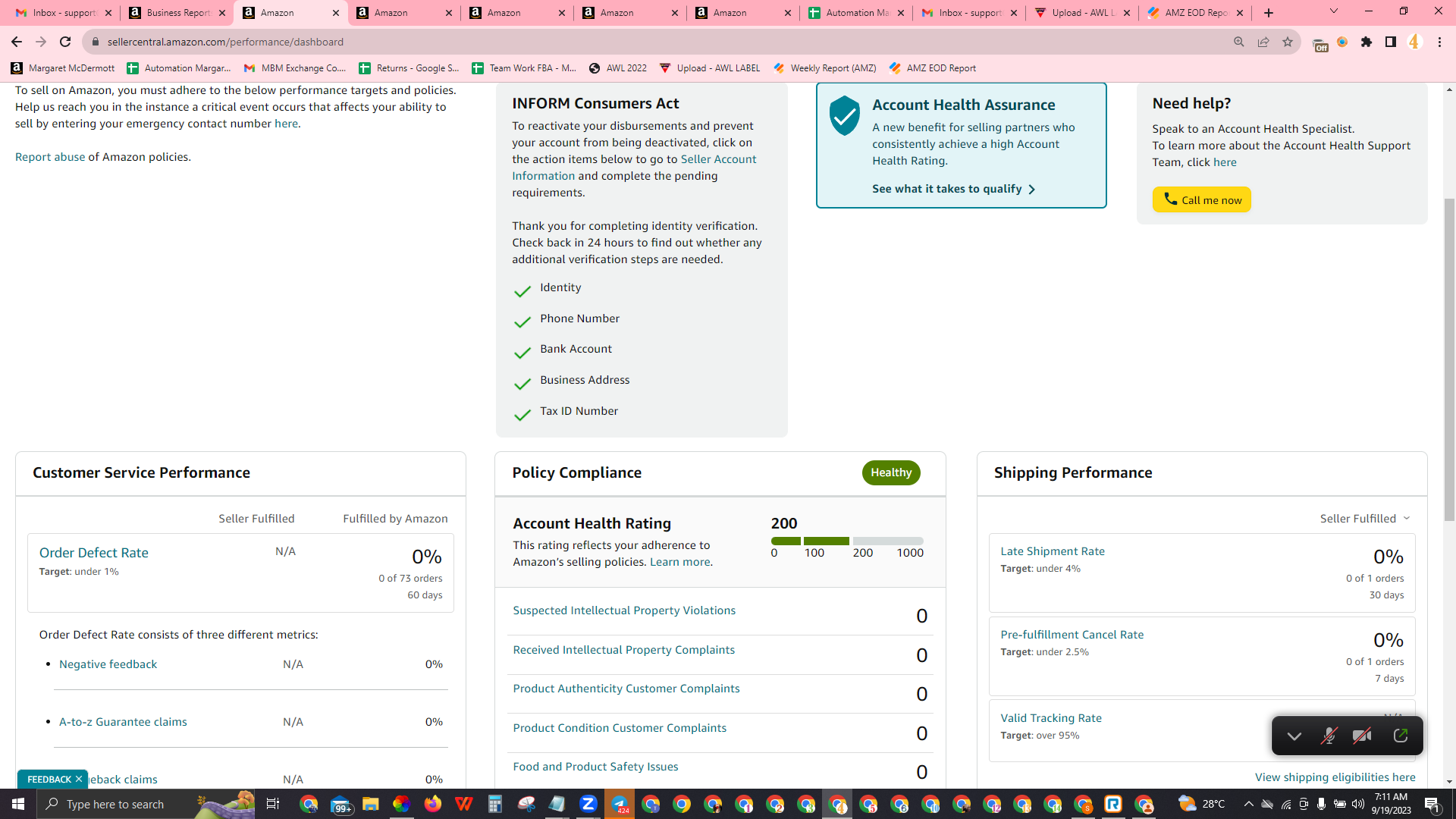Open the Weekly Report (AMZ) bookmark
This screenshot has width=1456, height=819.
(x=825, y=68)
